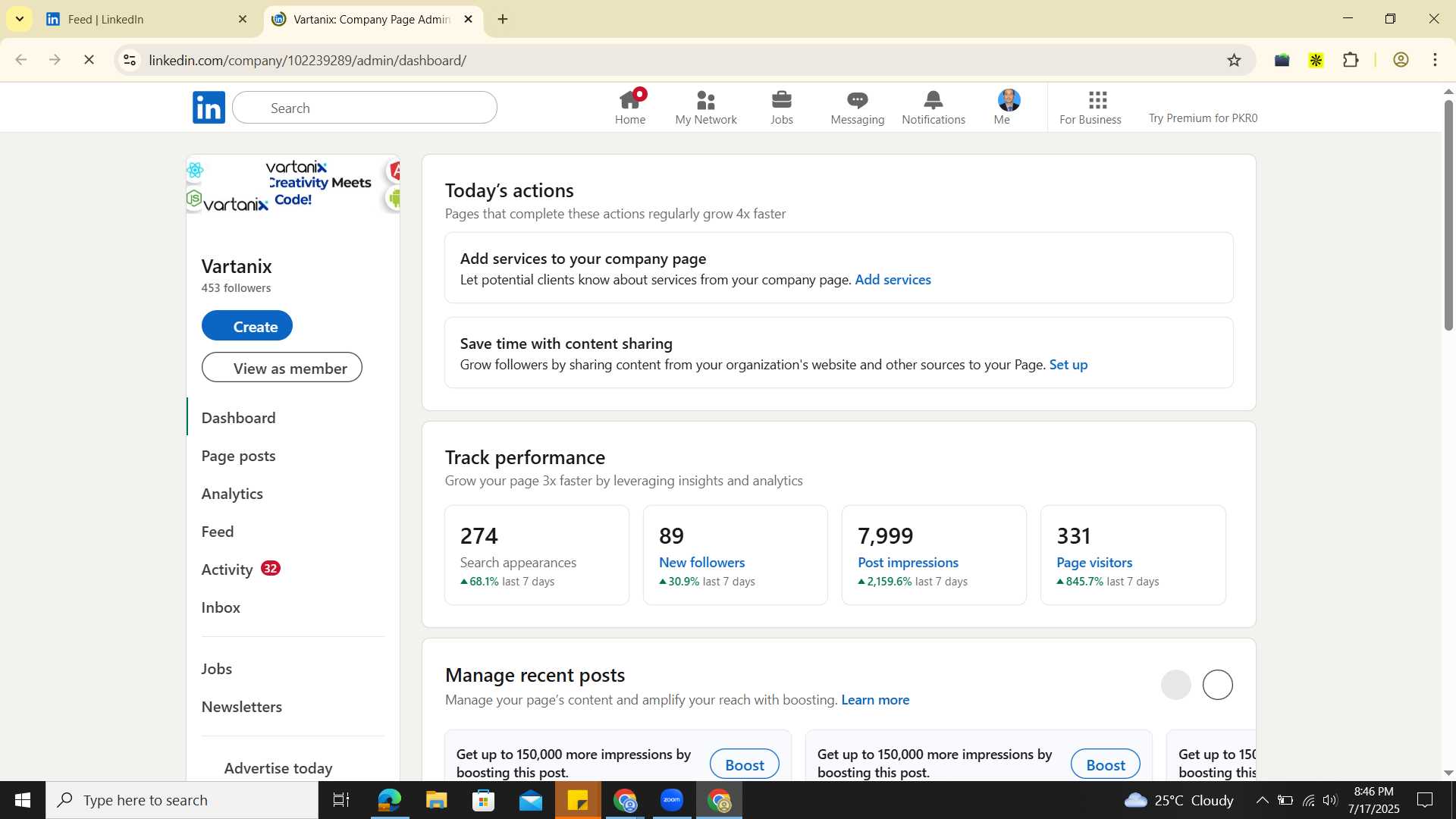Click Windows taskbar search box
The height and width of the screenshot is (819, 1456).
coord(182,800)
